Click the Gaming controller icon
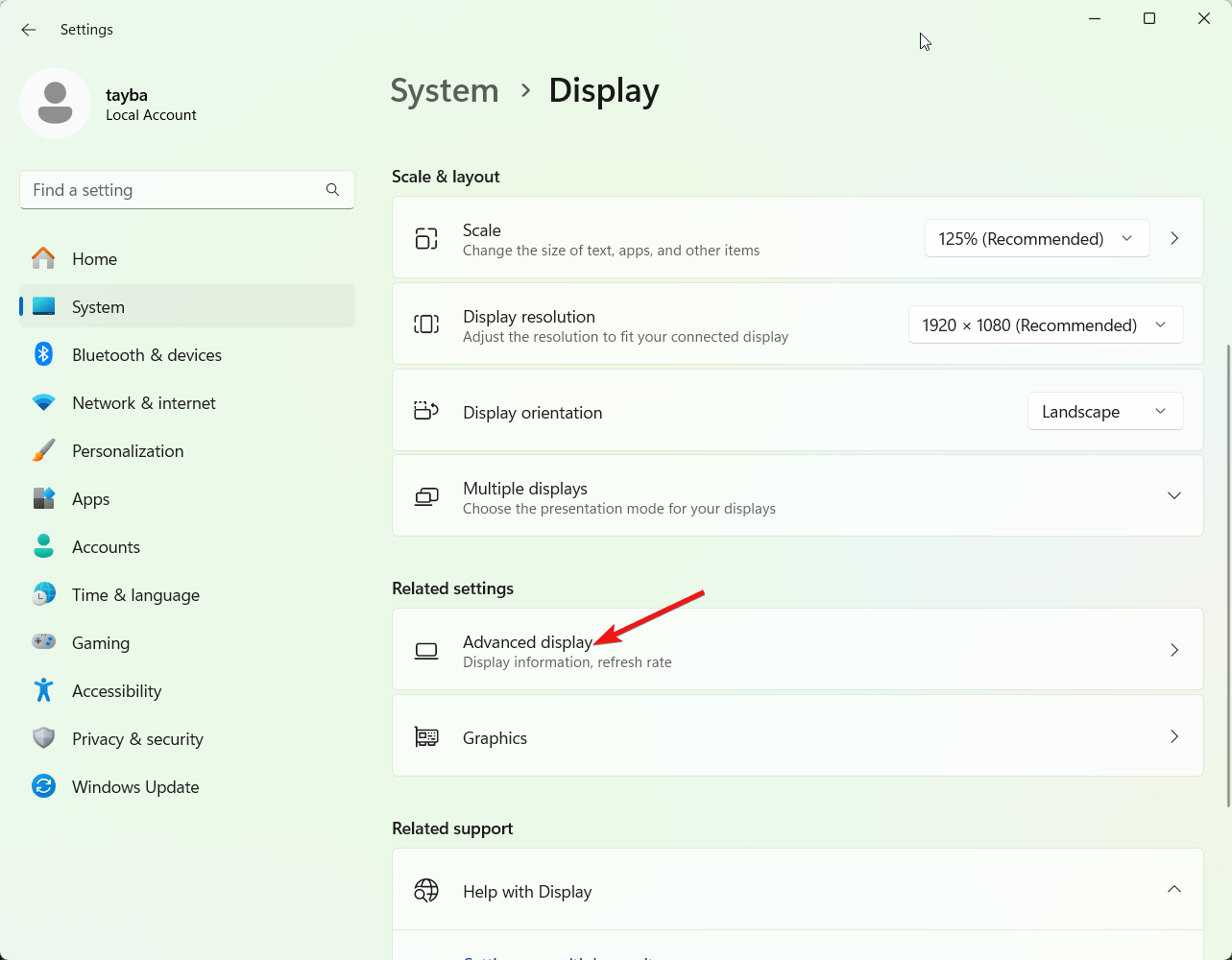This screenshot has height=960, width=1232. (43, 641)
